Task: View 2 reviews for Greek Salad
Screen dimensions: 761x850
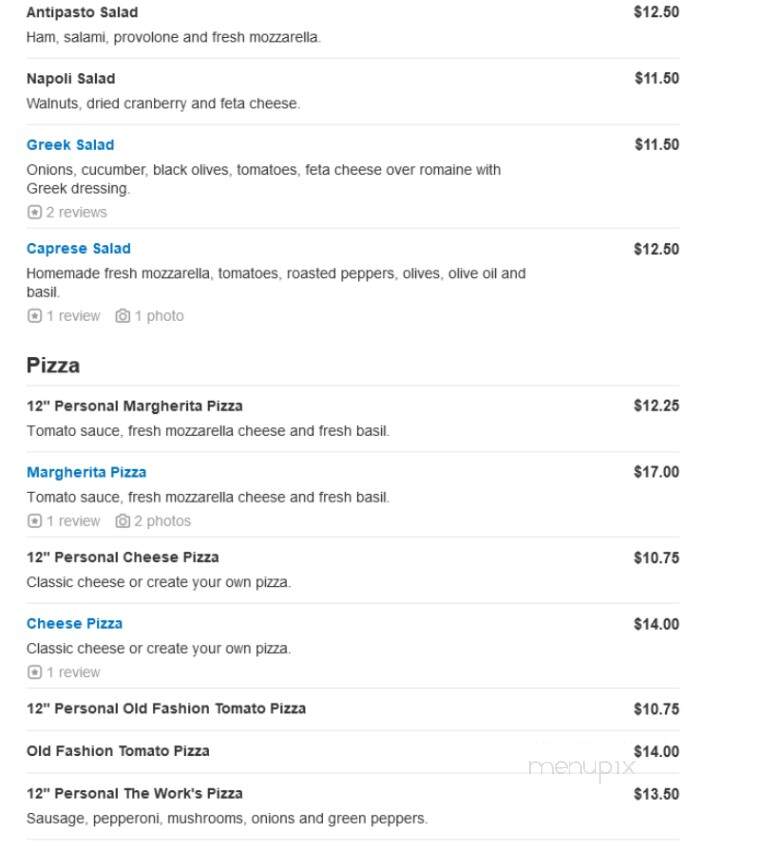Action: (x=76, y=212)
